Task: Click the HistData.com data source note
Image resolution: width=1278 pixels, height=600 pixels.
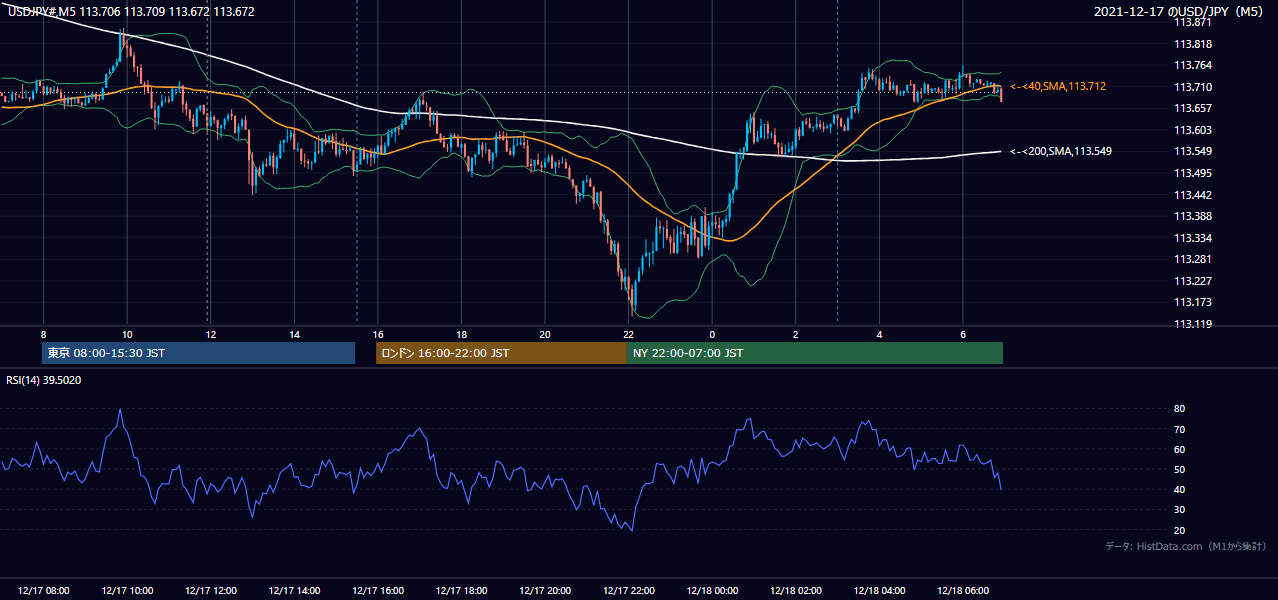Action: 1186,546
